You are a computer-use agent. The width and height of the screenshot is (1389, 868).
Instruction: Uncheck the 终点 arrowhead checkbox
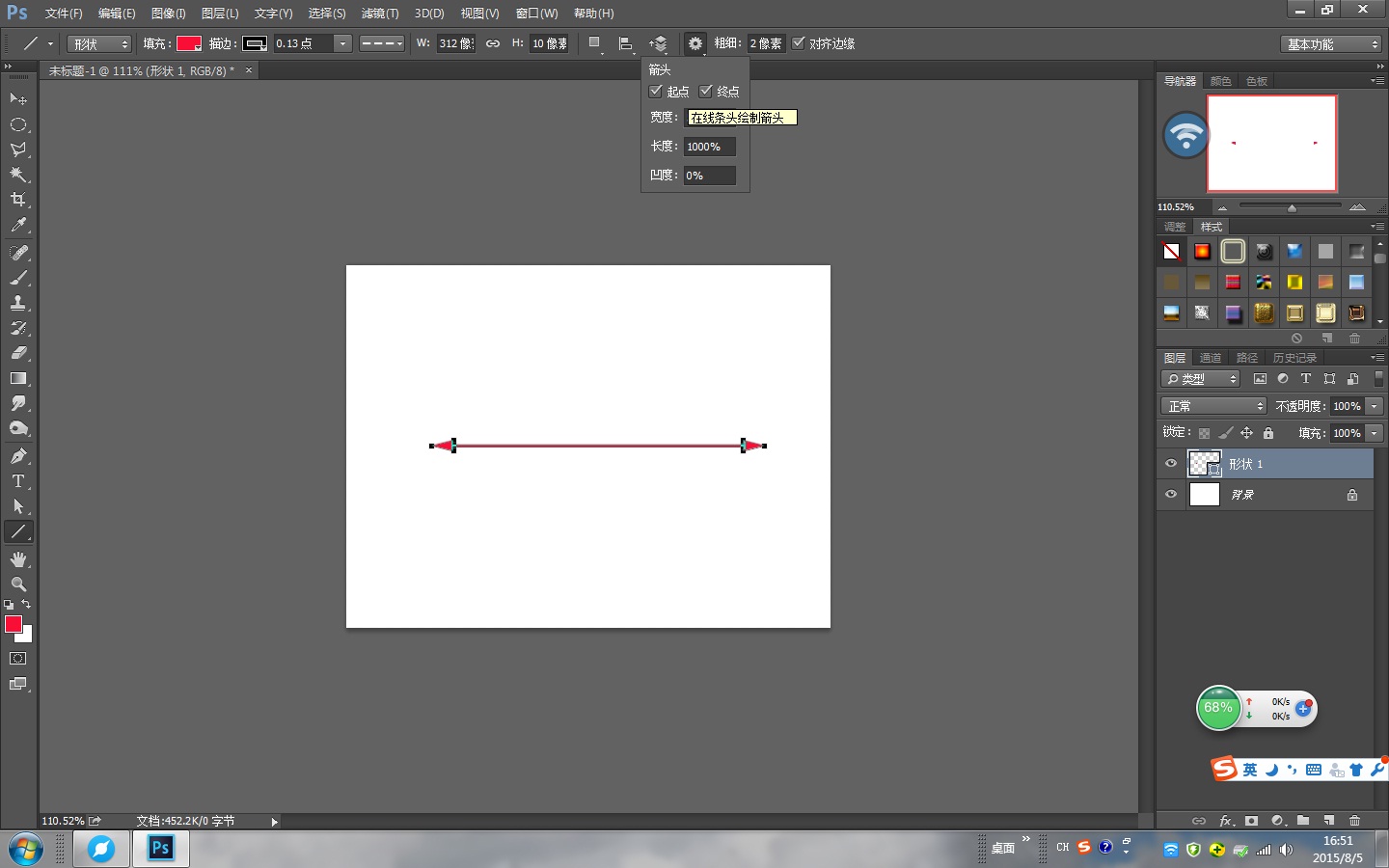pyautogui.click(x=706, y=91)
